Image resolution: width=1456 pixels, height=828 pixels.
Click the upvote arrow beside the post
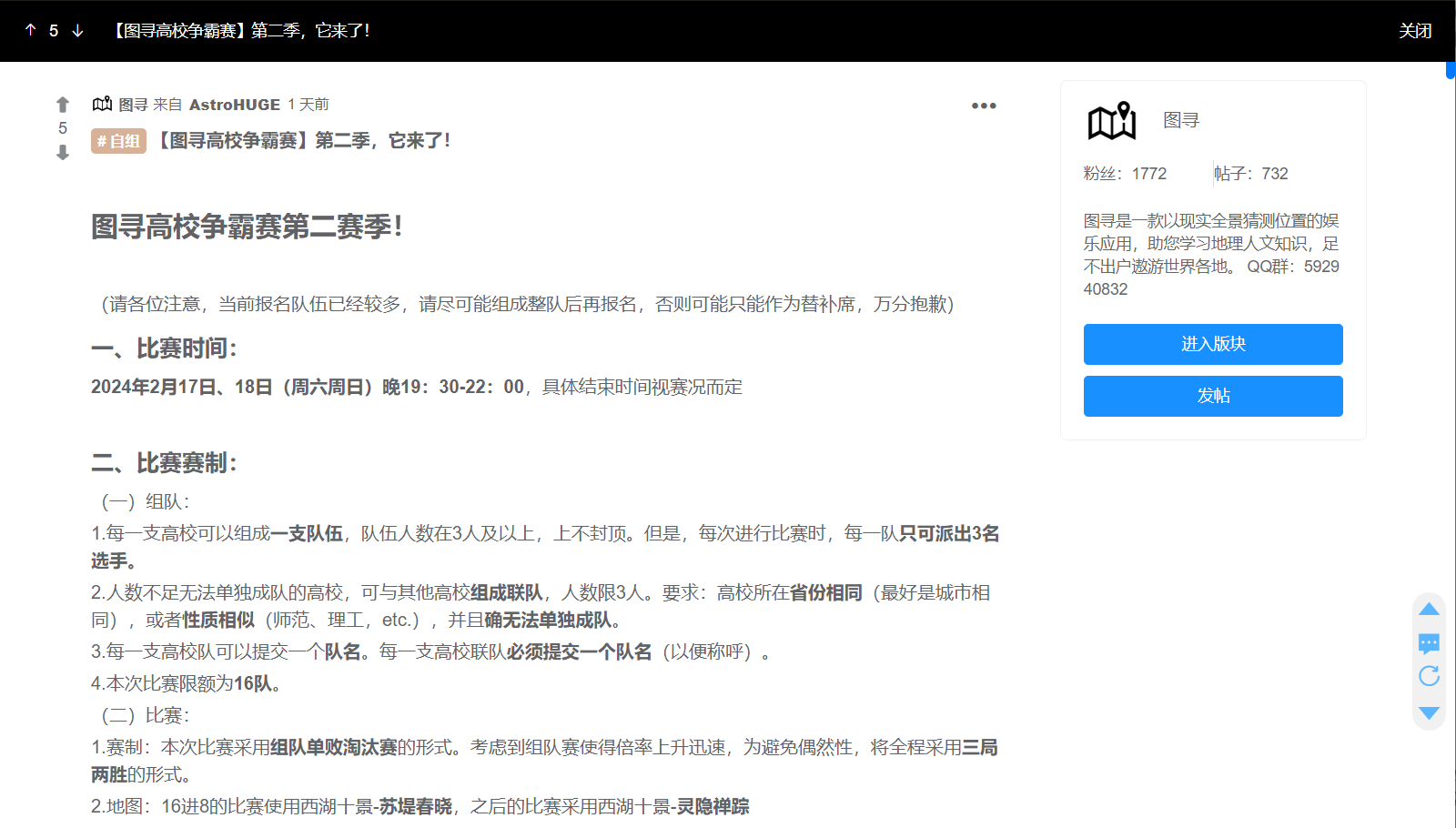(x=63, y=105)
